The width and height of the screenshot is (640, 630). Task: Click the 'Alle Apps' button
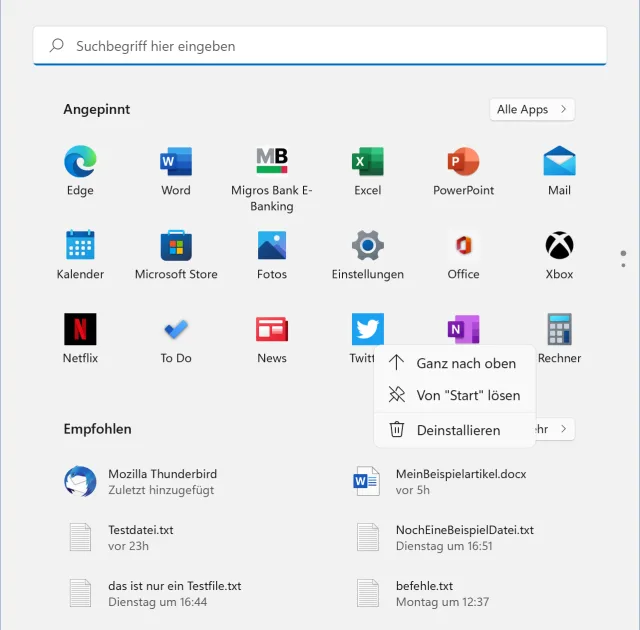[532, 109]
